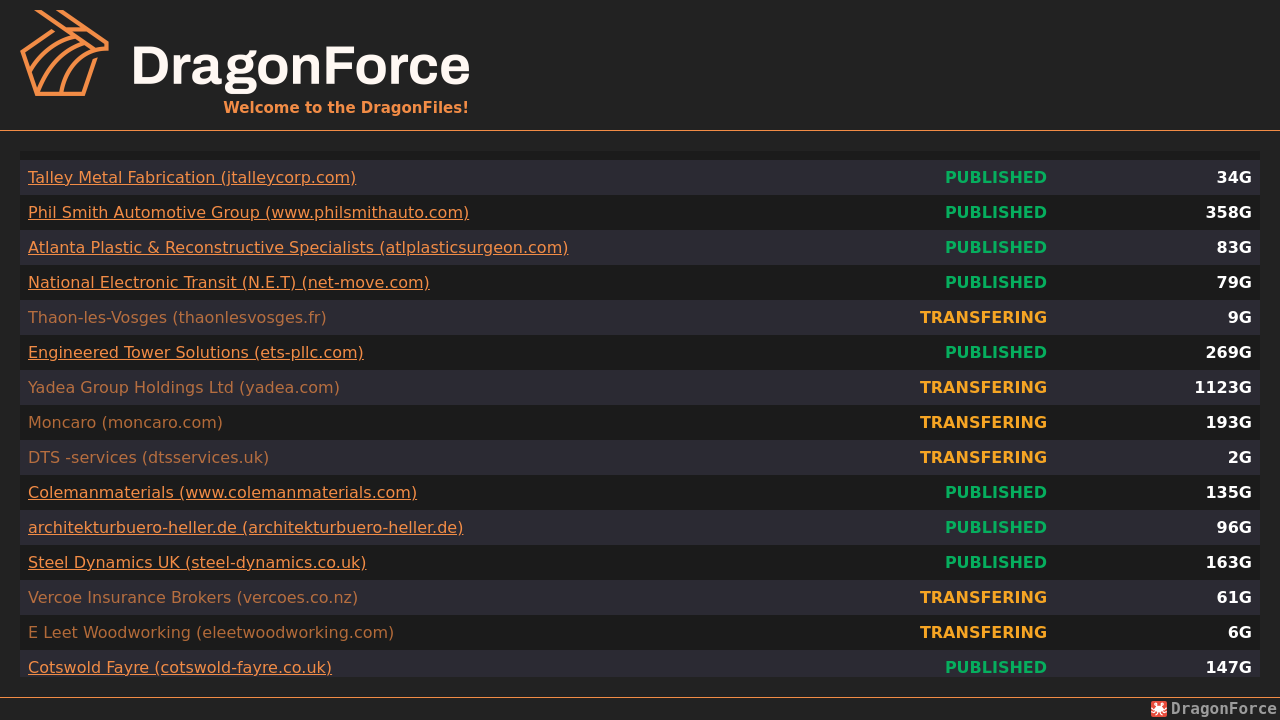
Task: Click the 34G size value
Action: pos(1234,177)
